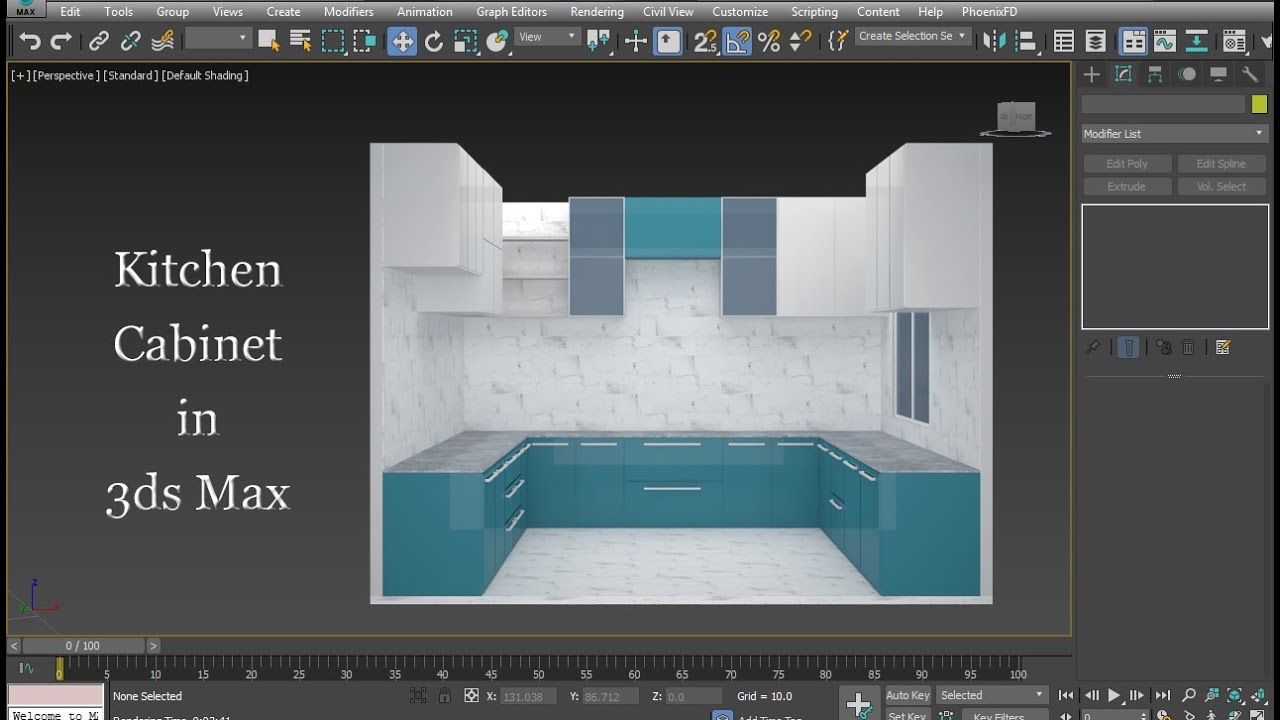Click the Rectangular Selection Region icon
Image resolution: width=1280 pixels, height=720 pixels.
click(333, 41)
